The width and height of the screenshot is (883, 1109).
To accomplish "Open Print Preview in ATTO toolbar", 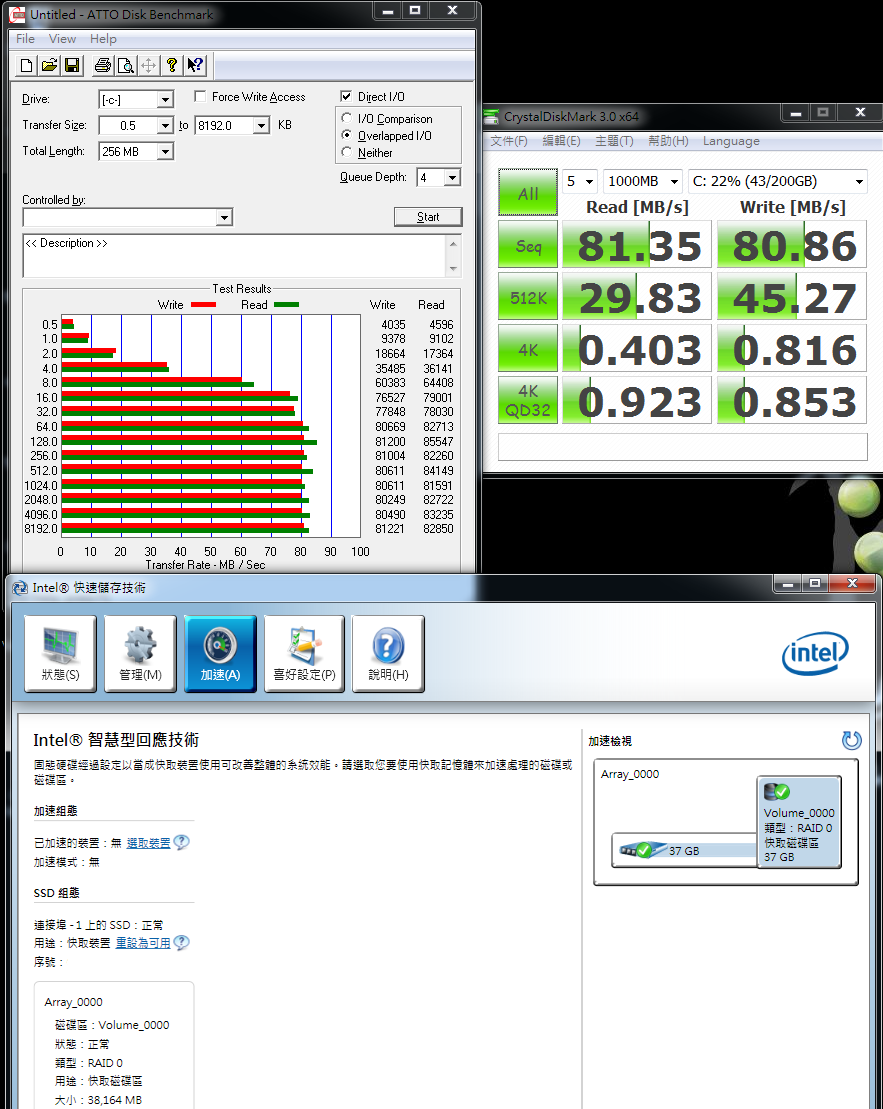I will pyautogui.click(x=125, y=66).
